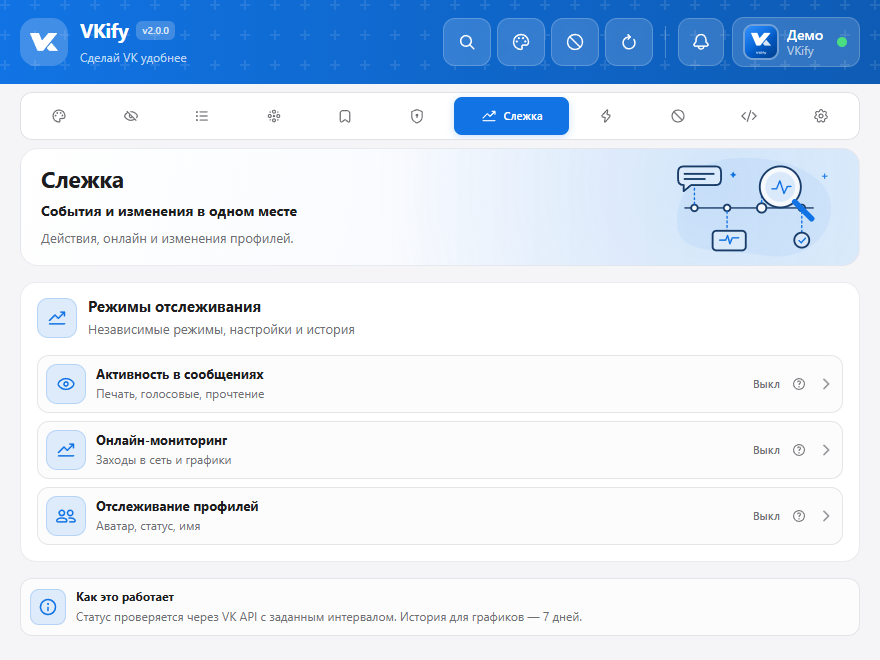The width and height of the screenshot is (880, 660).
Task: Switch to the crossed-circle blocking tab
Action: 678,116
